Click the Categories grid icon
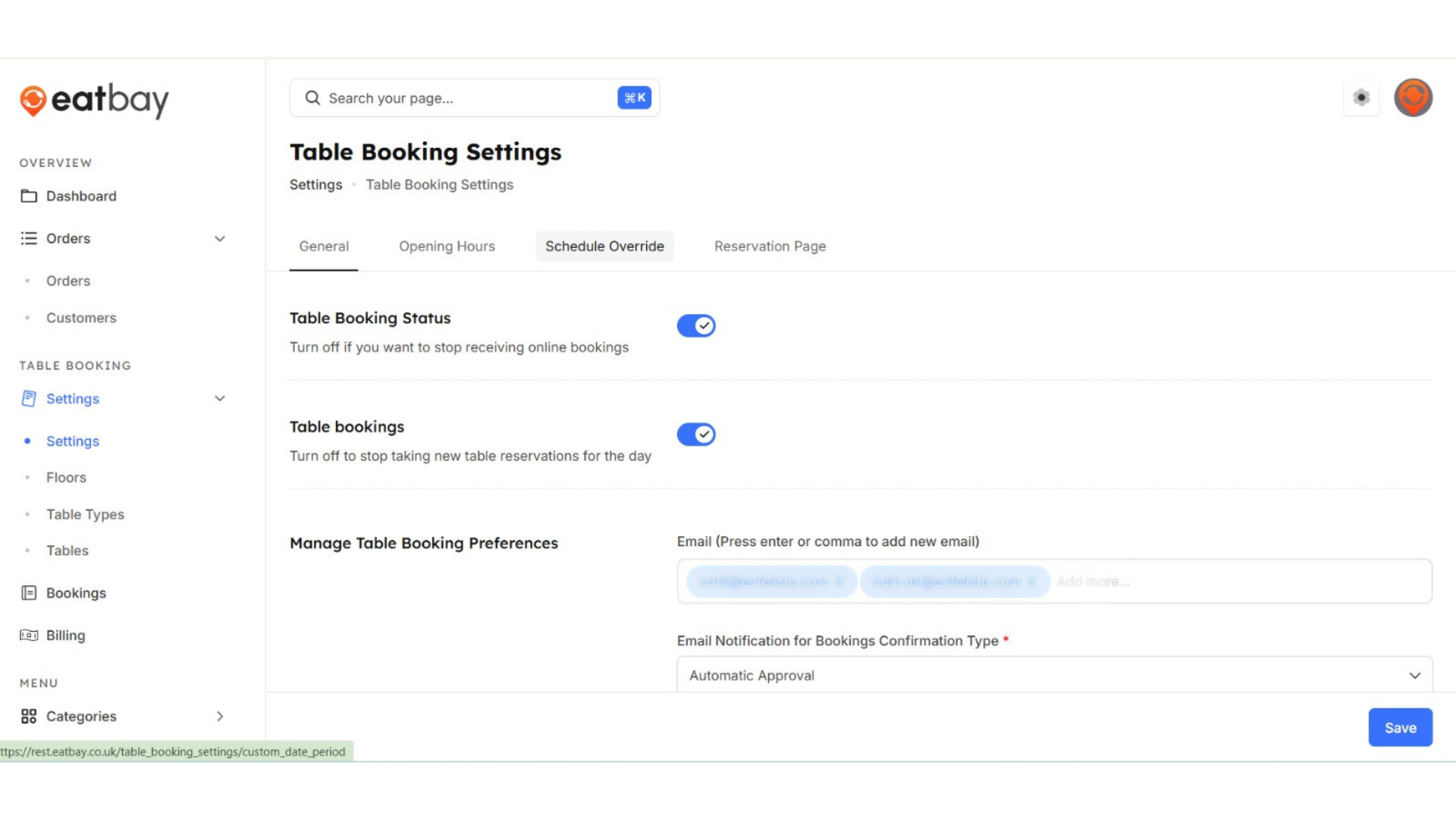 tap(29, 716)
